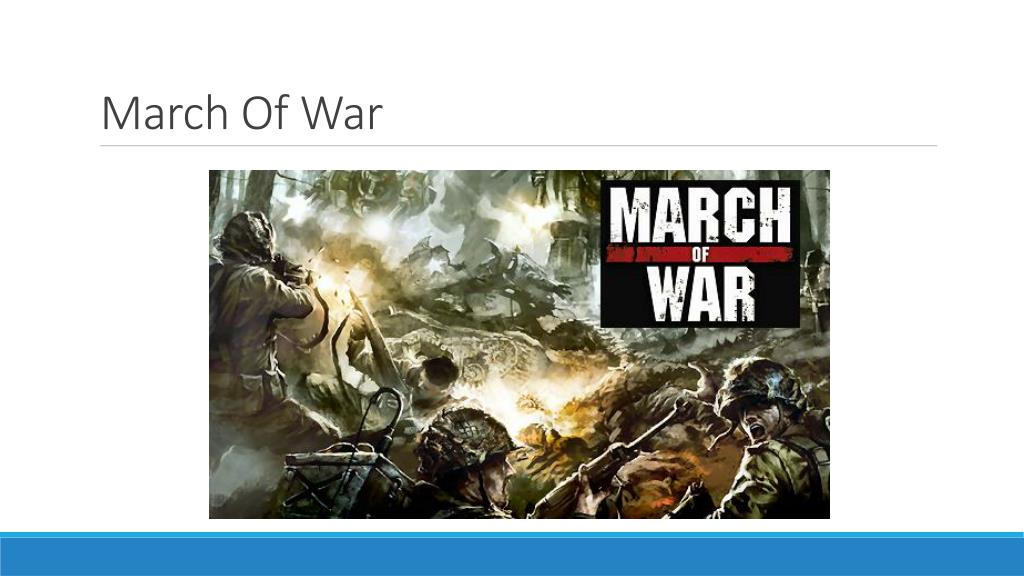Click the "March Of War" slide title

(x=242, y=113)
